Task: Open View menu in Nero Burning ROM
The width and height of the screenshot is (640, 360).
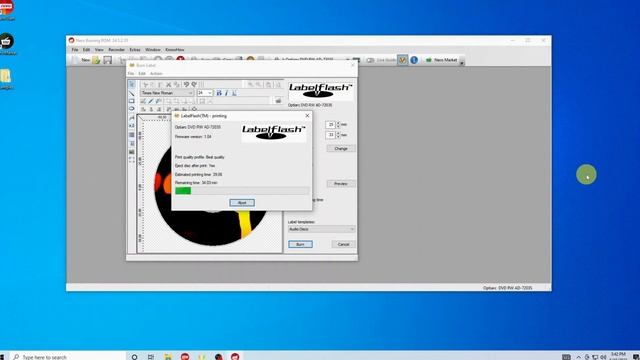Action: click(x=99, y=50)
